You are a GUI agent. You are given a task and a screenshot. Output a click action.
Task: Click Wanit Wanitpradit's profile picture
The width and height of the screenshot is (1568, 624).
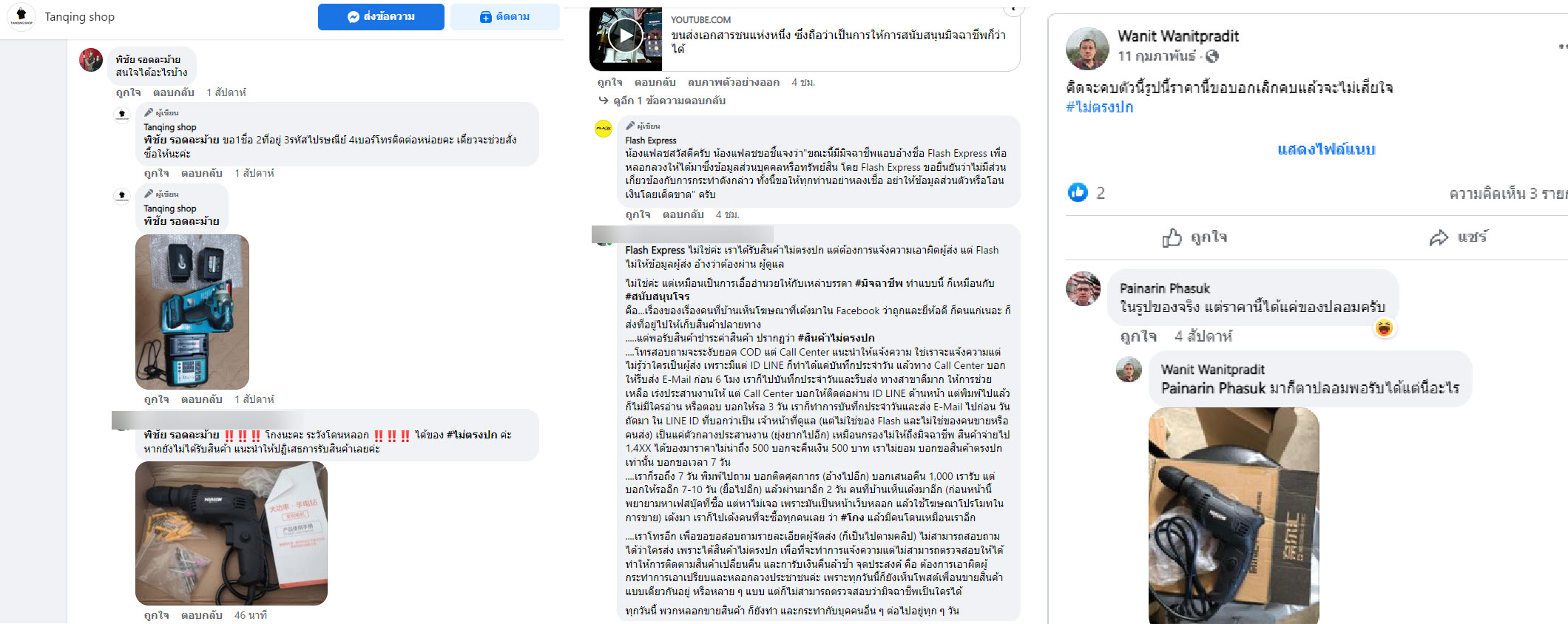[x=1087, y=48]
